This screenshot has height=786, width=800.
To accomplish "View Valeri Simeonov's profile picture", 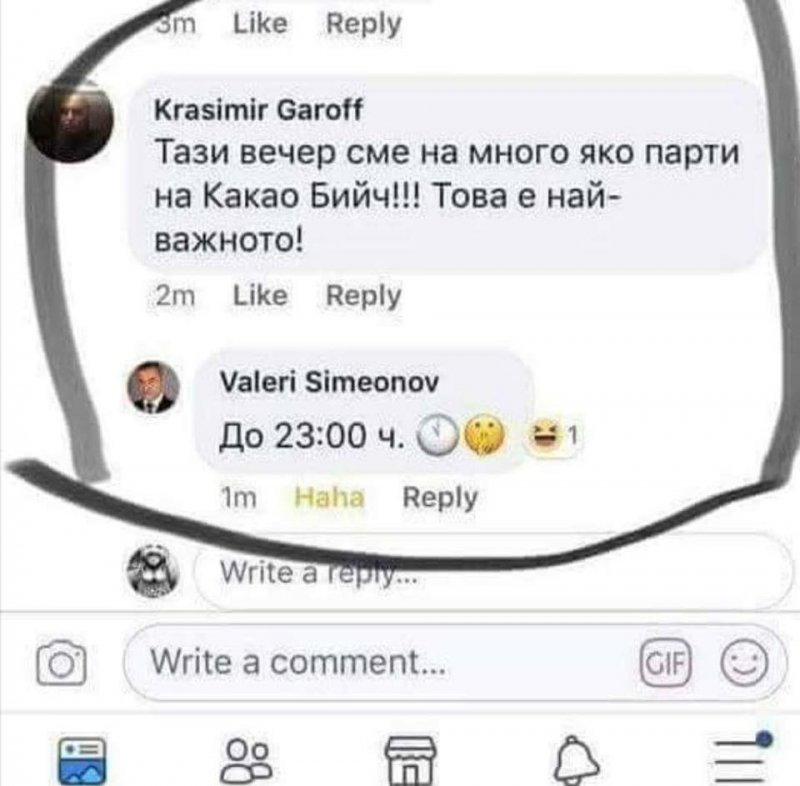I will tap(153, 387).
